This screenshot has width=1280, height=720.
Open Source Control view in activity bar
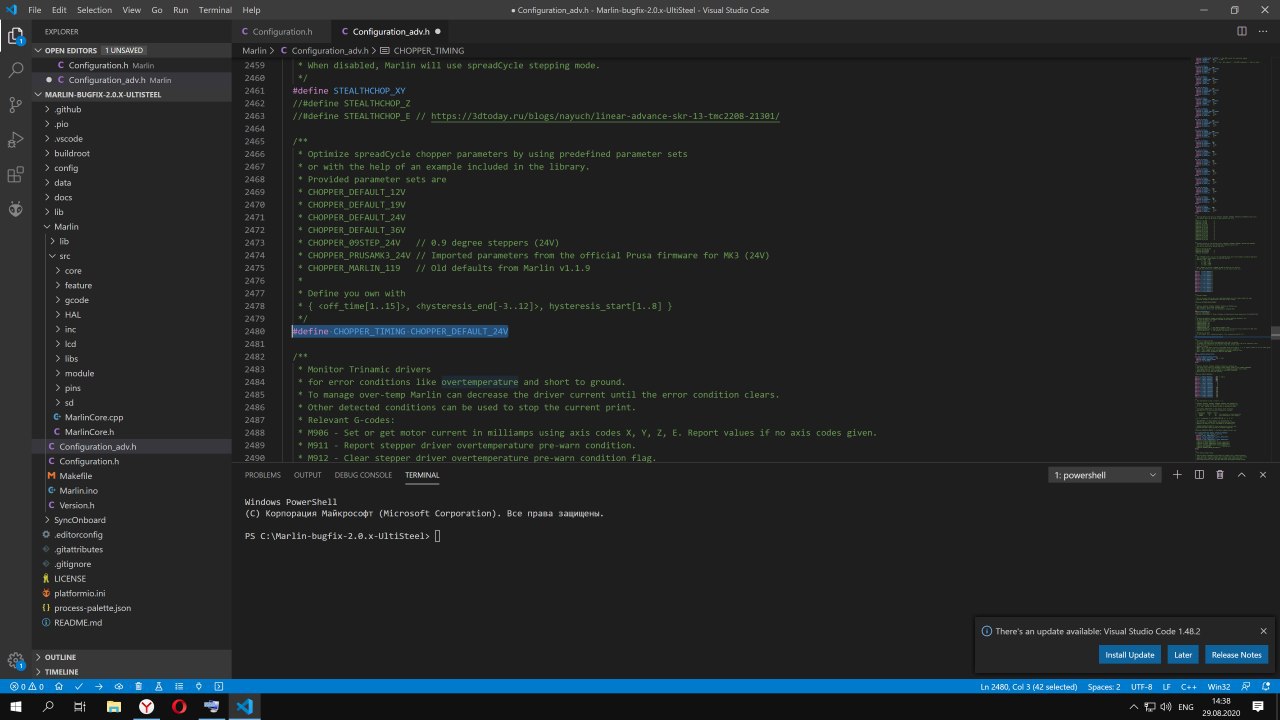pos(16,105)
